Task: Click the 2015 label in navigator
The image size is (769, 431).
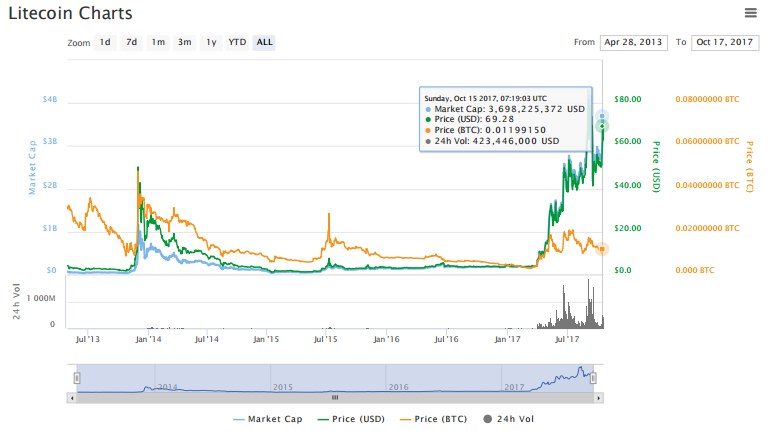Action: pos(283,387)
